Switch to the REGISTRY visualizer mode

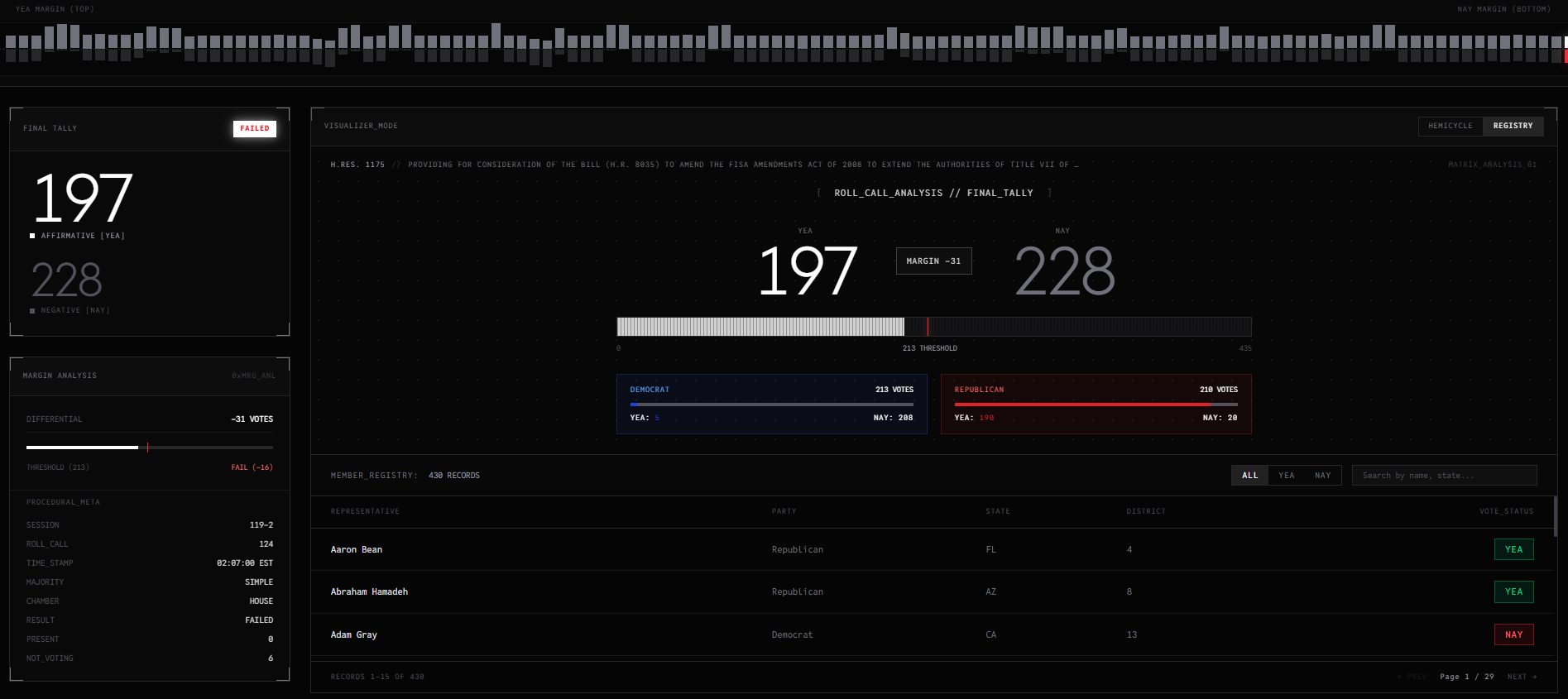1513,126
